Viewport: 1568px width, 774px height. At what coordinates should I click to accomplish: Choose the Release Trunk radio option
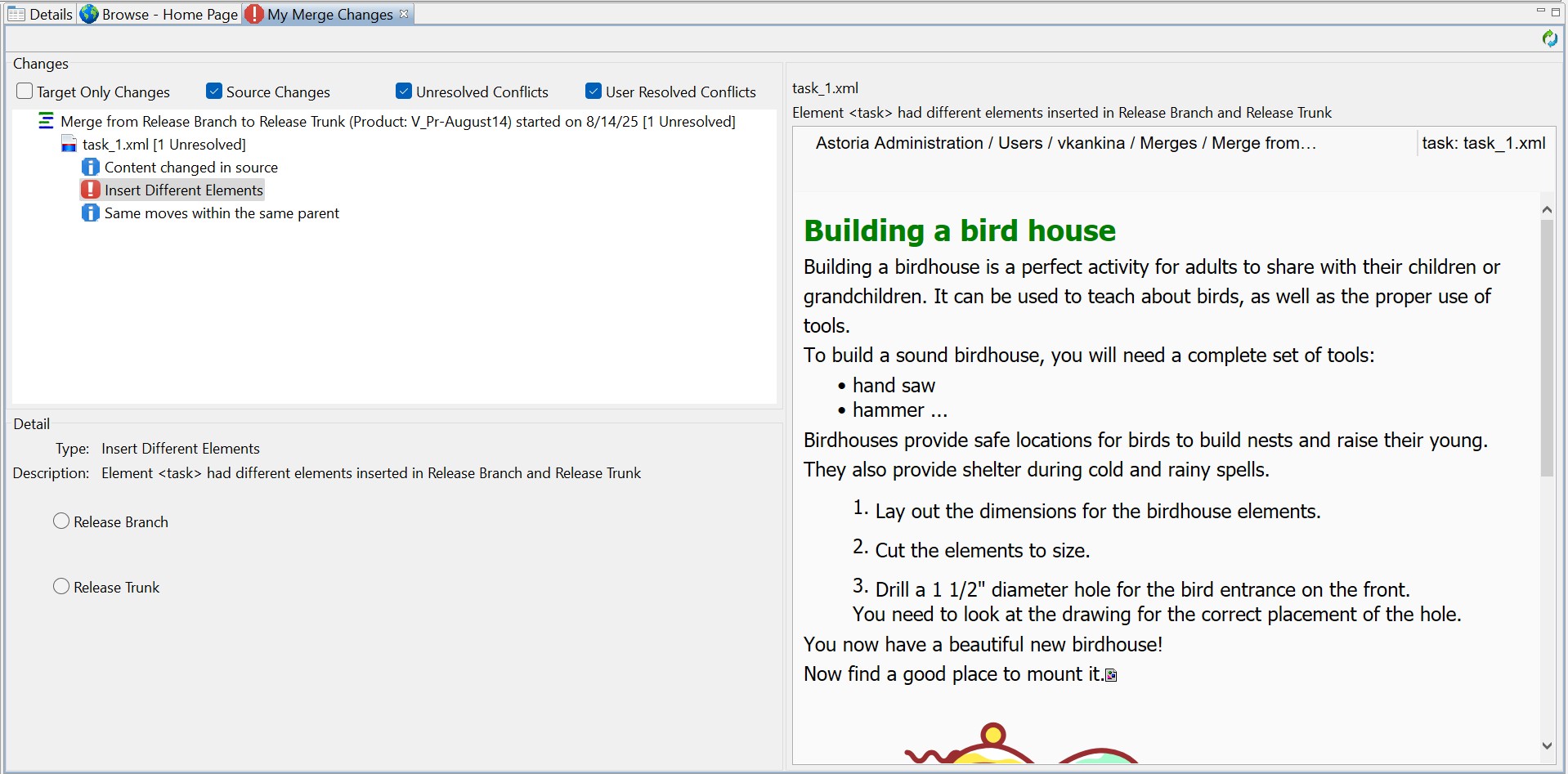click(61, 587)
